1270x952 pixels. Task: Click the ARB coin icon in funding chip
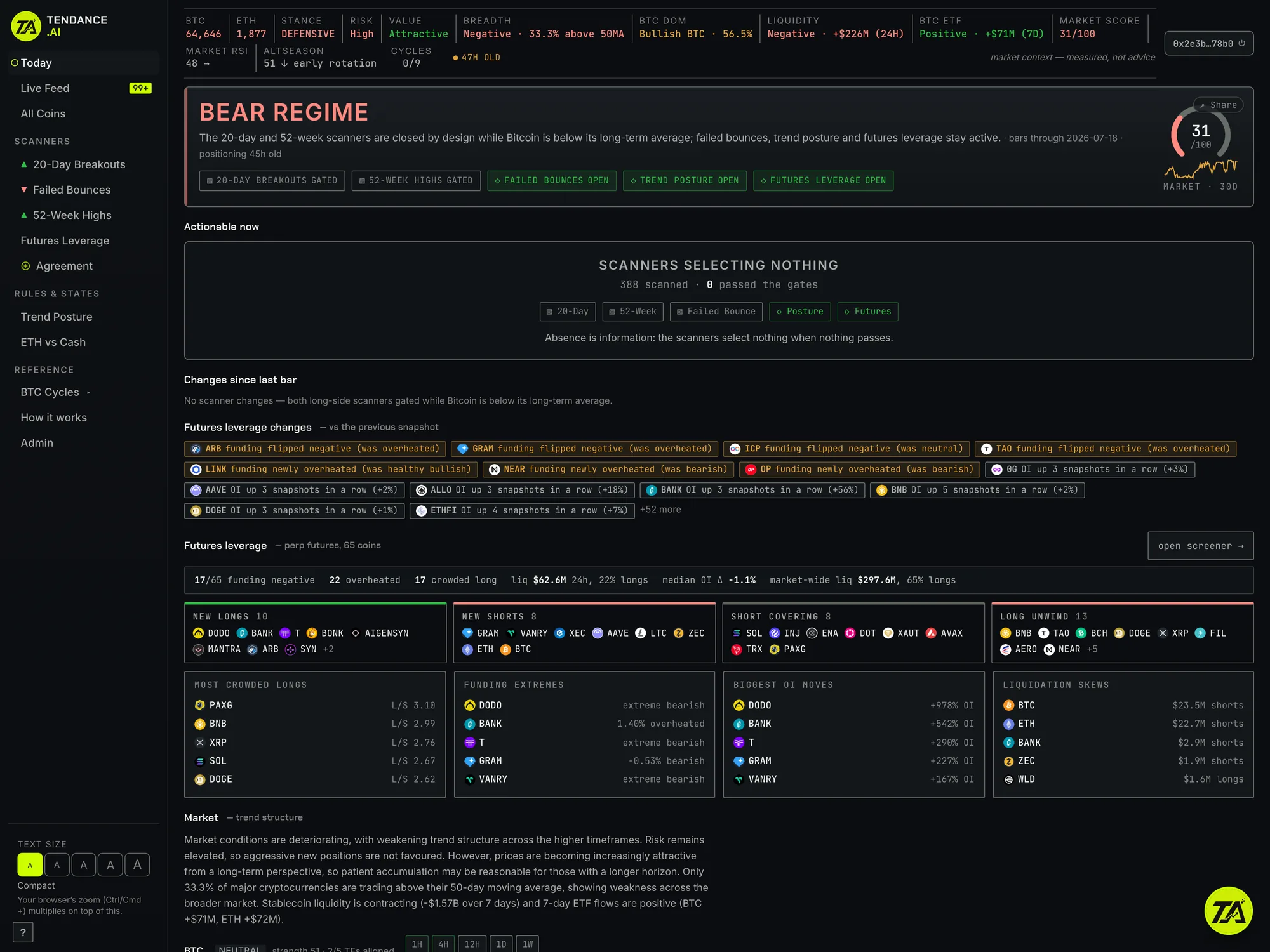point(196,449)
